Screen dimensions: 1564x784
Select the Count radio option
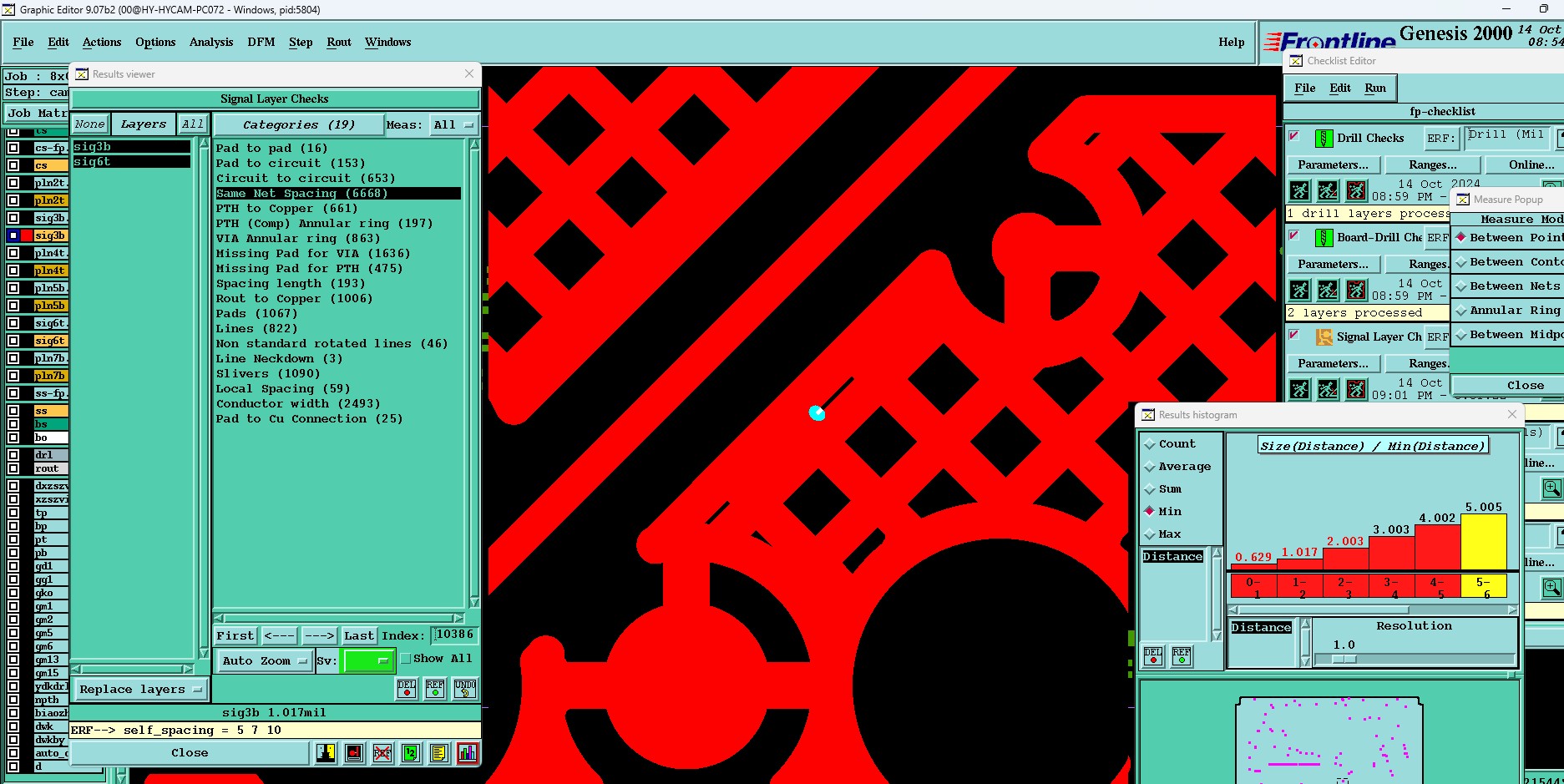[1150, 444]
